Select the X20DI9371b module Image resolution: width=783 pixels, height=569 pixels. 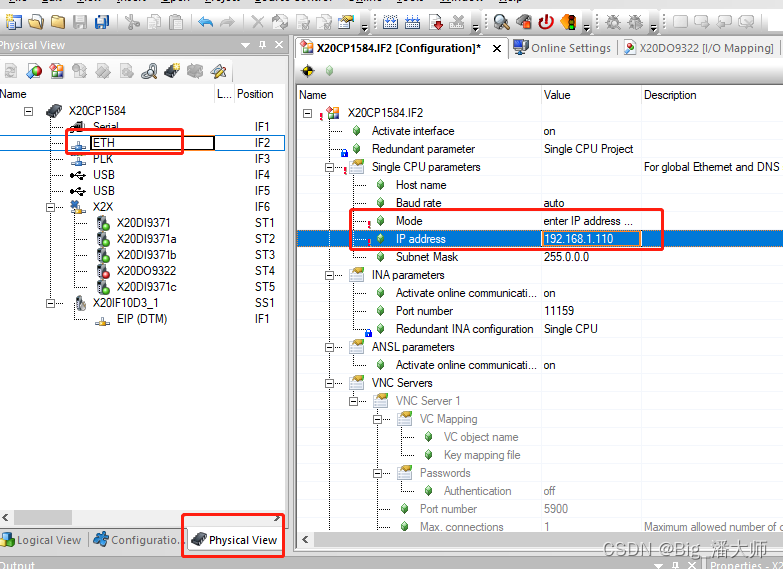click(146, 255)
